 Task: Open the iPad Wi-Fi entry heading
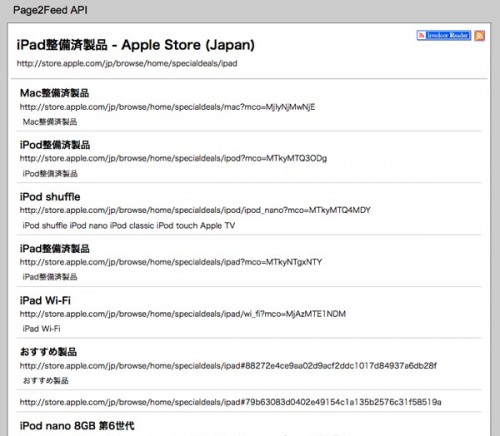[45, 300]
